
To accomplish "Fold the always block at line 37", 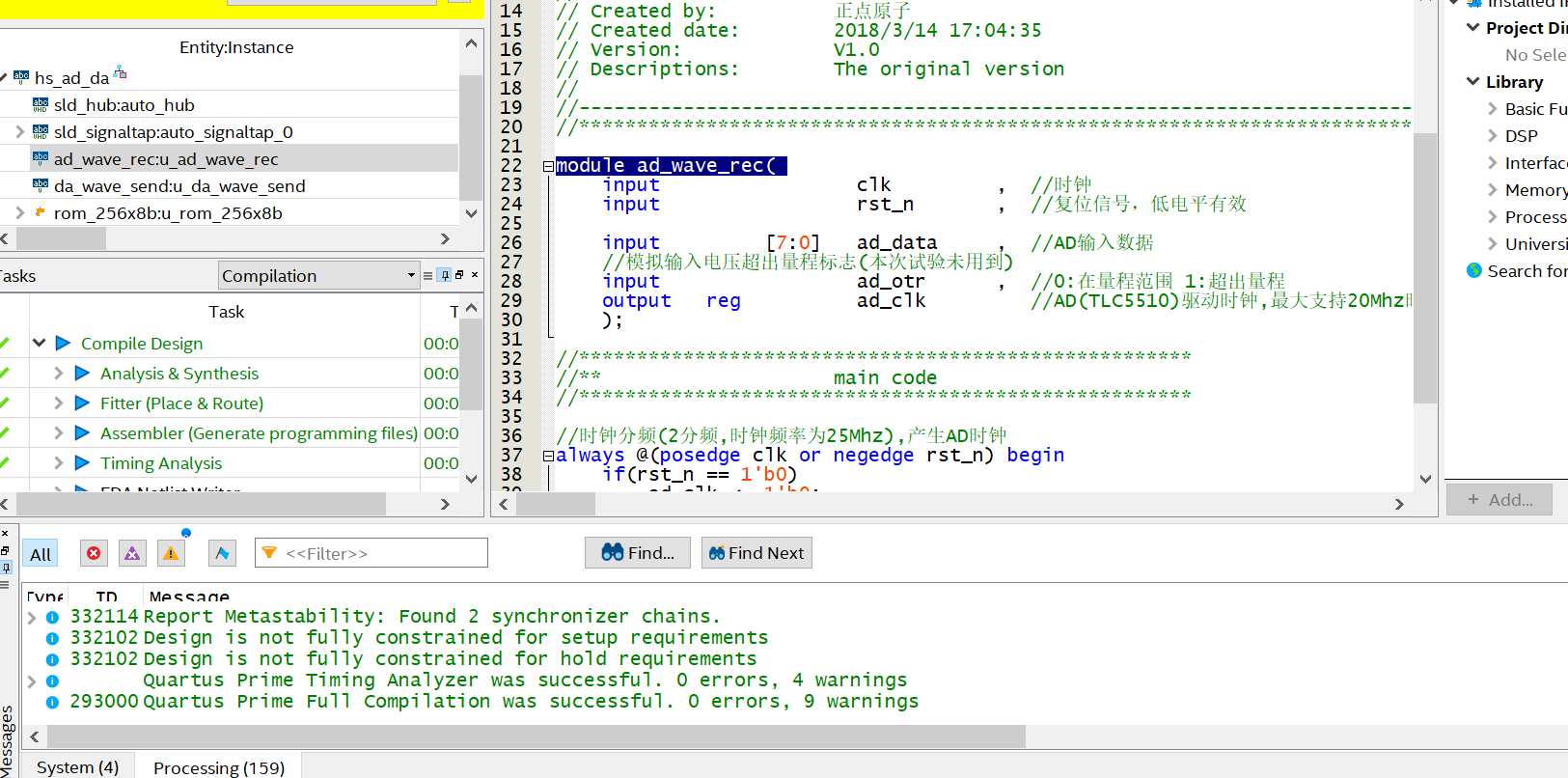I will tap(548, 456).
